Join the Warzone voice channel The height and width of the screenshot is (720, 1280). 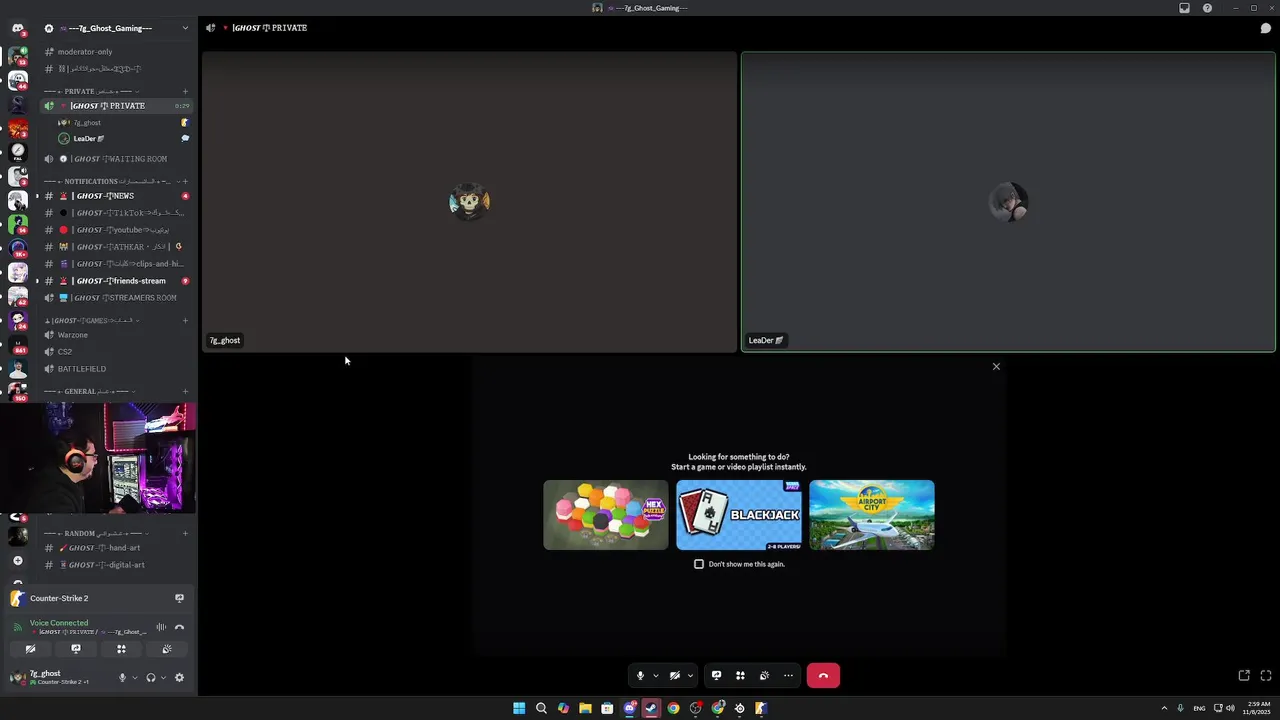coord(116,335)
